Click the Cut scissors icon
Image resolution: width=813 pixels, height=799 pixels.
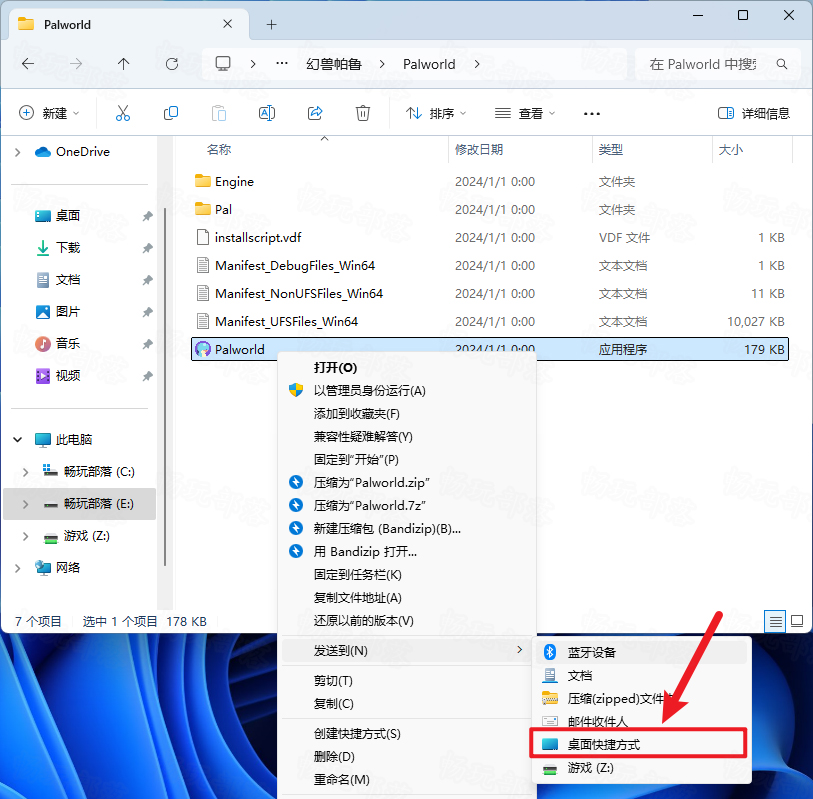[x=123, y=113]
